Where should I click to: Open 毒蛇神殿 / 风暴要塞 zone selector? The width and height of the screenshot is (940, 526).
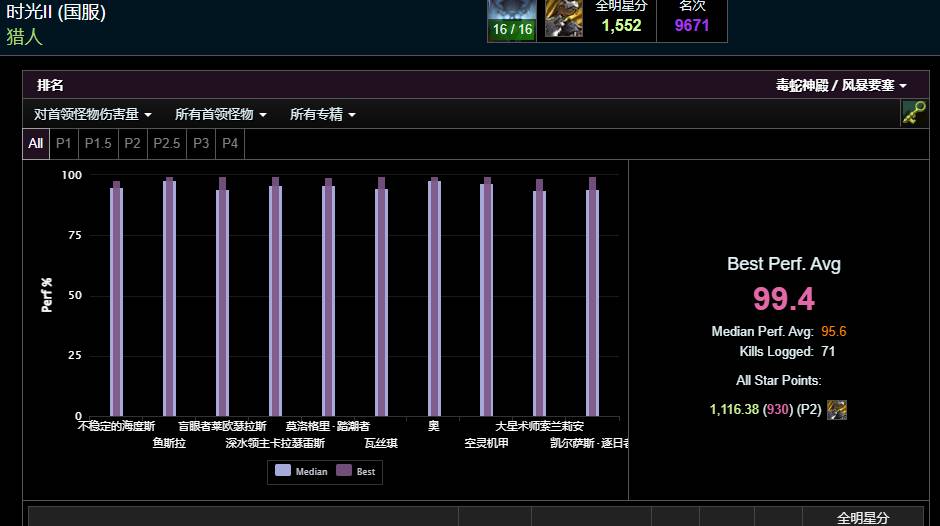click(841, 85)
